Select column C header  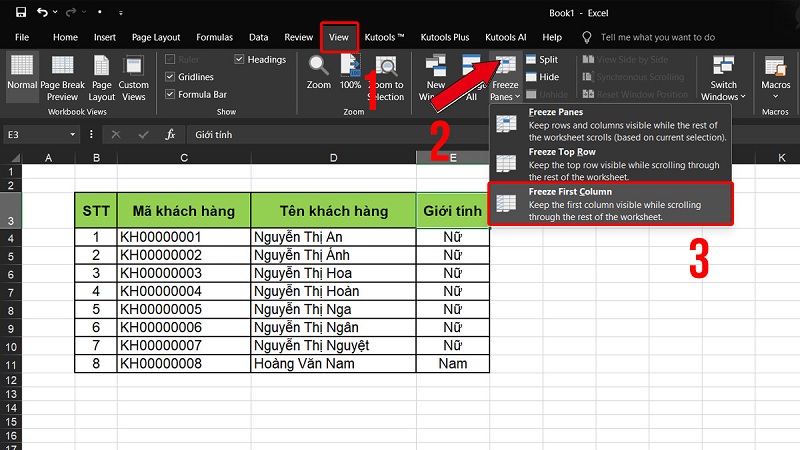184,158
